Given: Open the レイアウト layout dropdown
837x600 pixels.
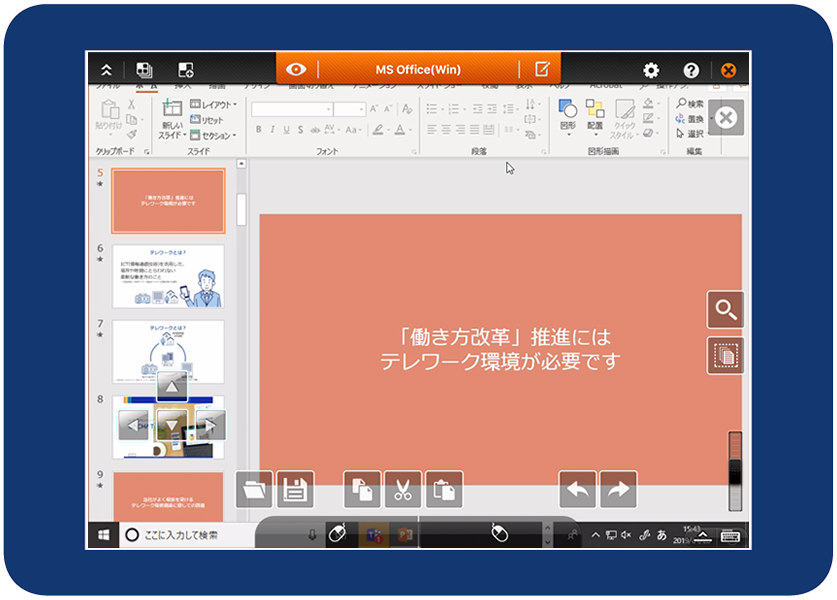Looking at the screenshot, I should [x=214, y=105].
